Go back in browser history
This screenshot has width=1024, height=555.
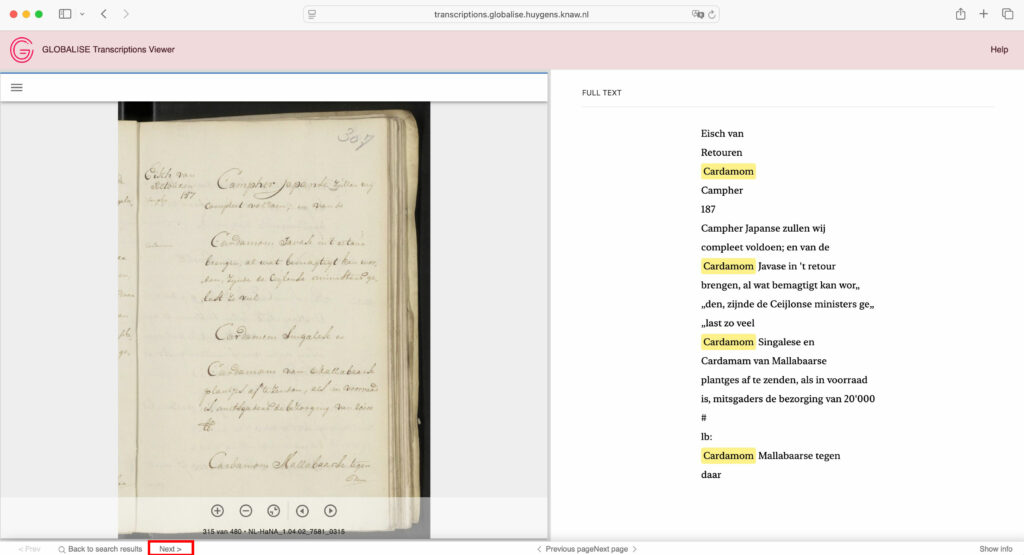coord(104,14)
